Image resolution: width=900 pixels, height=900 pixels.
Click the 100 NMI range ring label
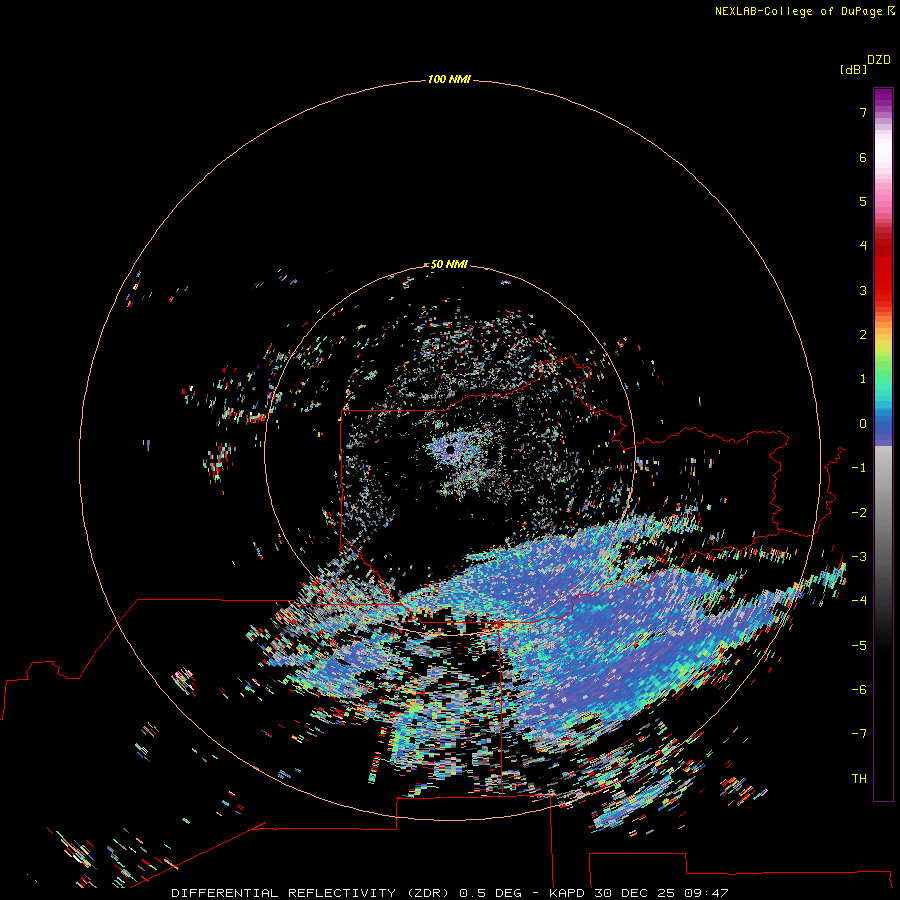point(449,79)
